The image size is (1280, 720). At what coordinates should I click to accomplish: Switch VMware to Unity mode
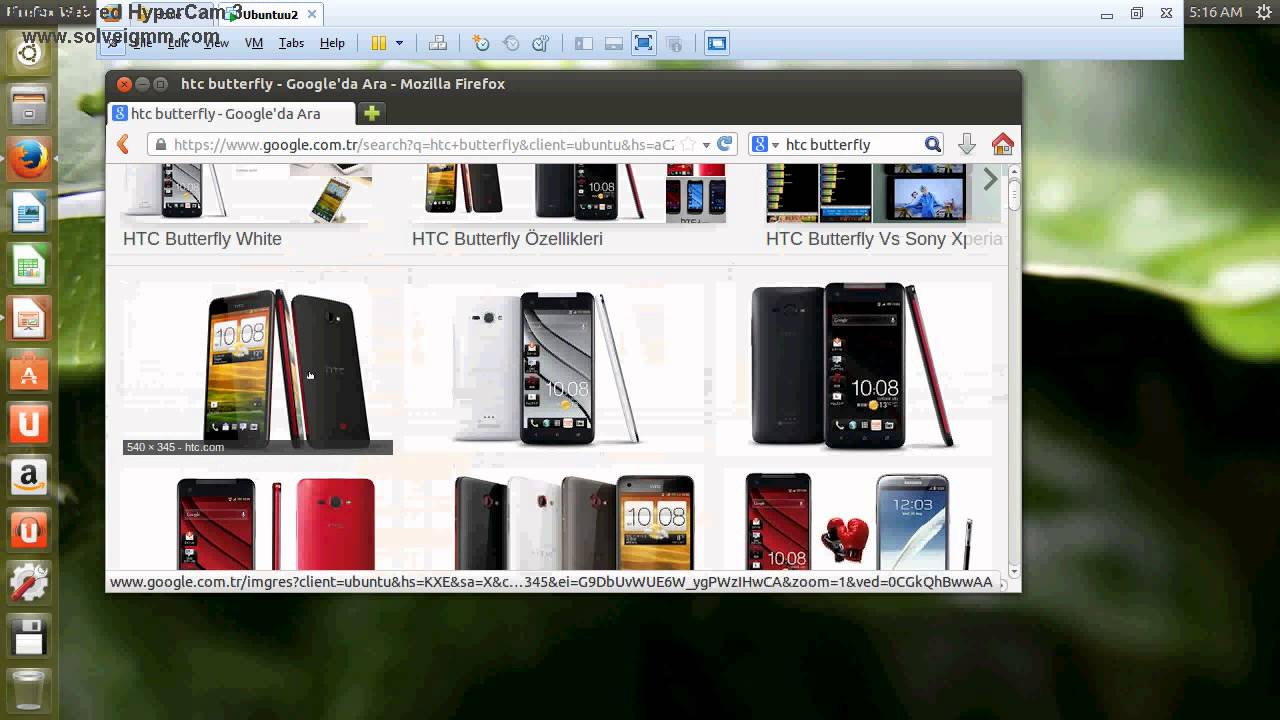(674, 43)
